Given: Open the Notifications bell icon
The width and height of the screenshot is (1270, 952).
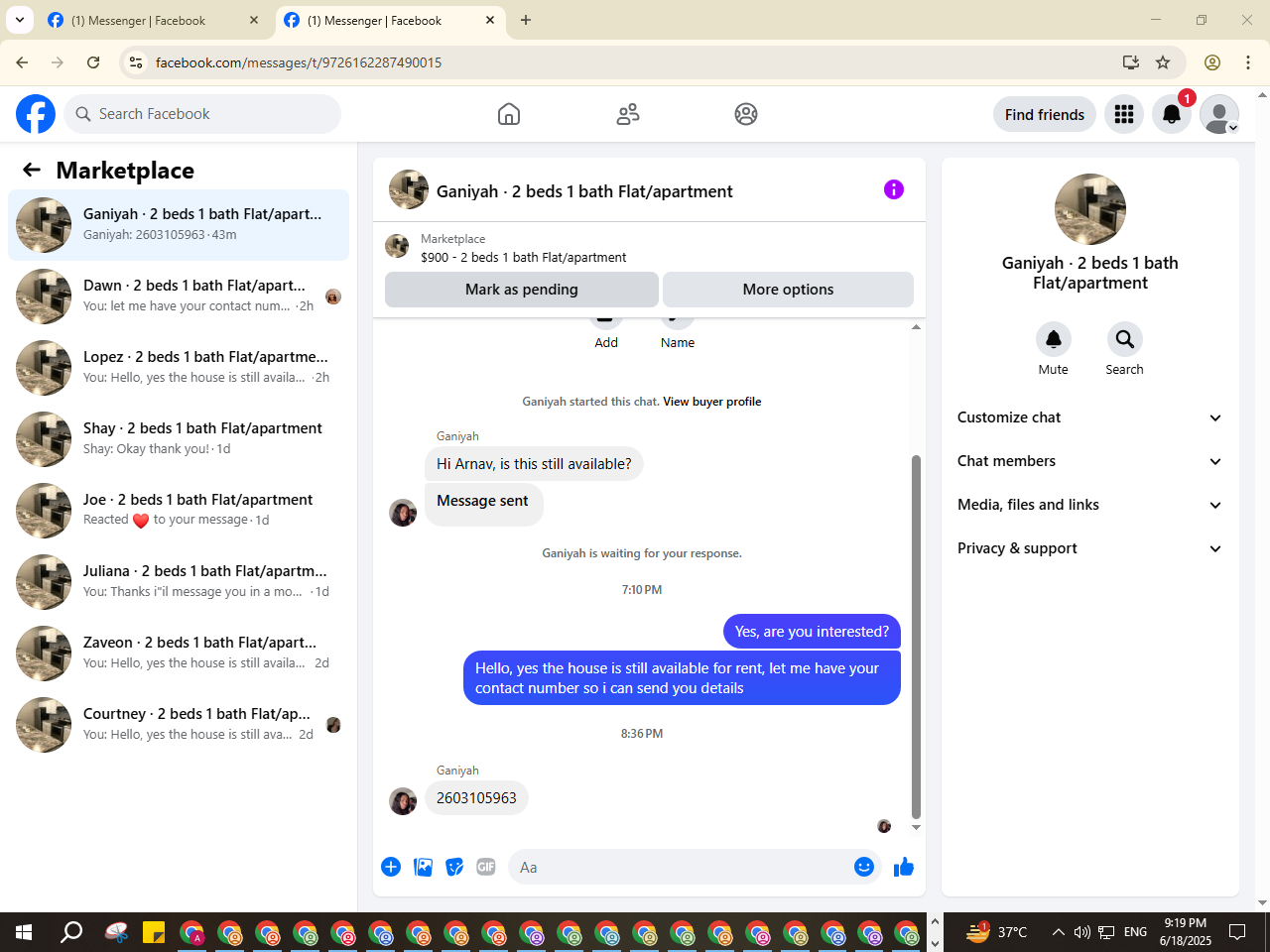Looking at the screenshot, I should coord(1172,114).
